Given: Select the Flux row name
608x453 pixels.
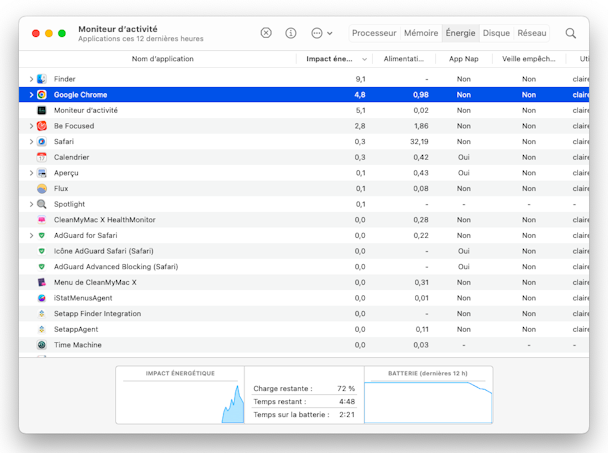Looking at the screenshot, I should [61, 188].
